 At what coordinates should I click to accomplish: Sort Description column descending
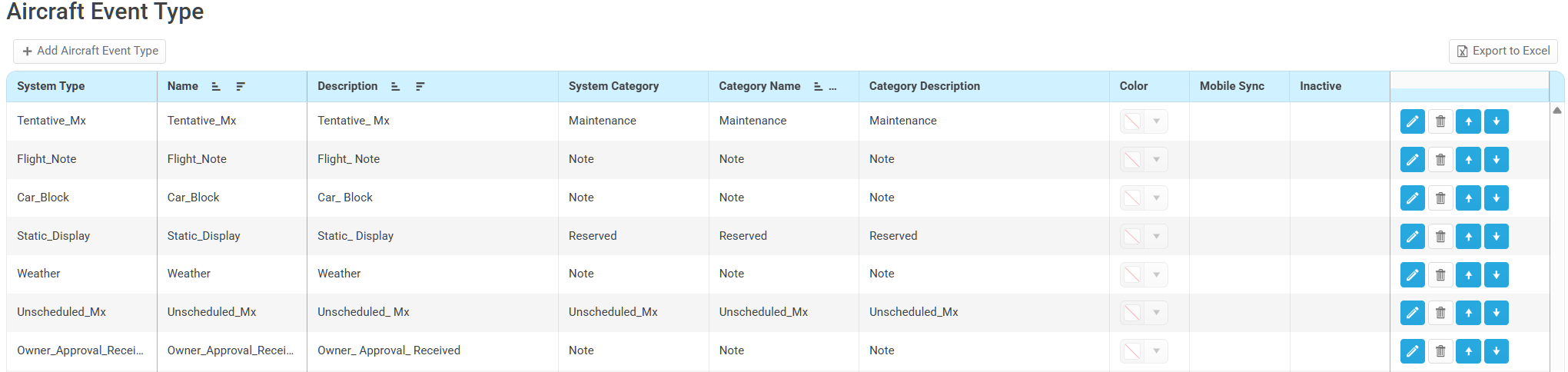pyautogui.click(x=420, y=87)
